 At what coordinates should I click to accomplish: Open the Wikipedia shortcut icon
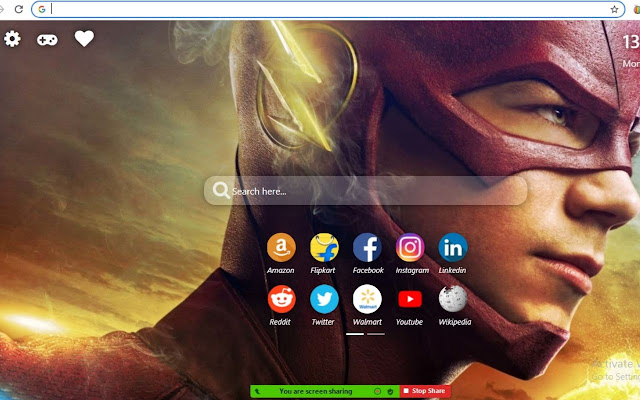[x=453, y=299]
